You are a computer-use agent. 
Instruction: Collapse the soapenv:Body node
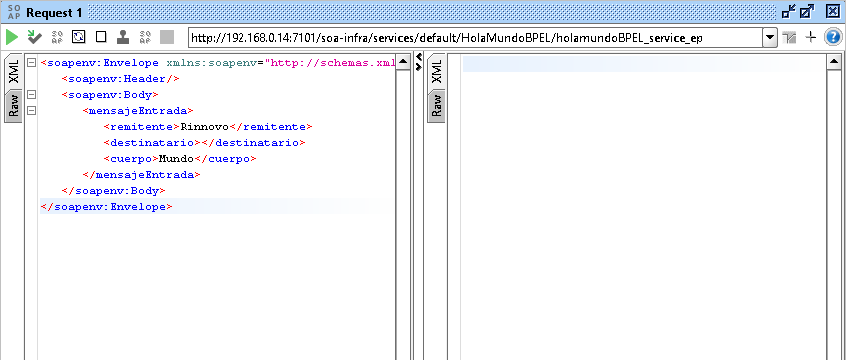[31, 95]
